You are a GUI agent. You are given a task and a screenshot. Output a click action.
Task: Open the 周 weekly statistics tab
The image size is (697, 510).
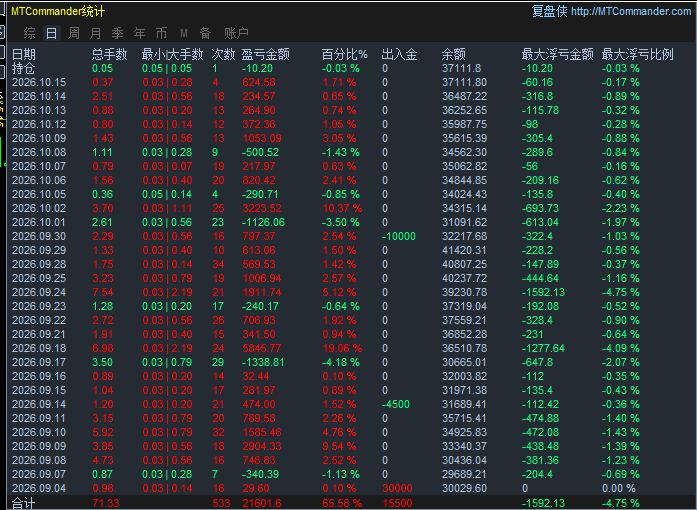pyautogui.click(x=74, y=33)
